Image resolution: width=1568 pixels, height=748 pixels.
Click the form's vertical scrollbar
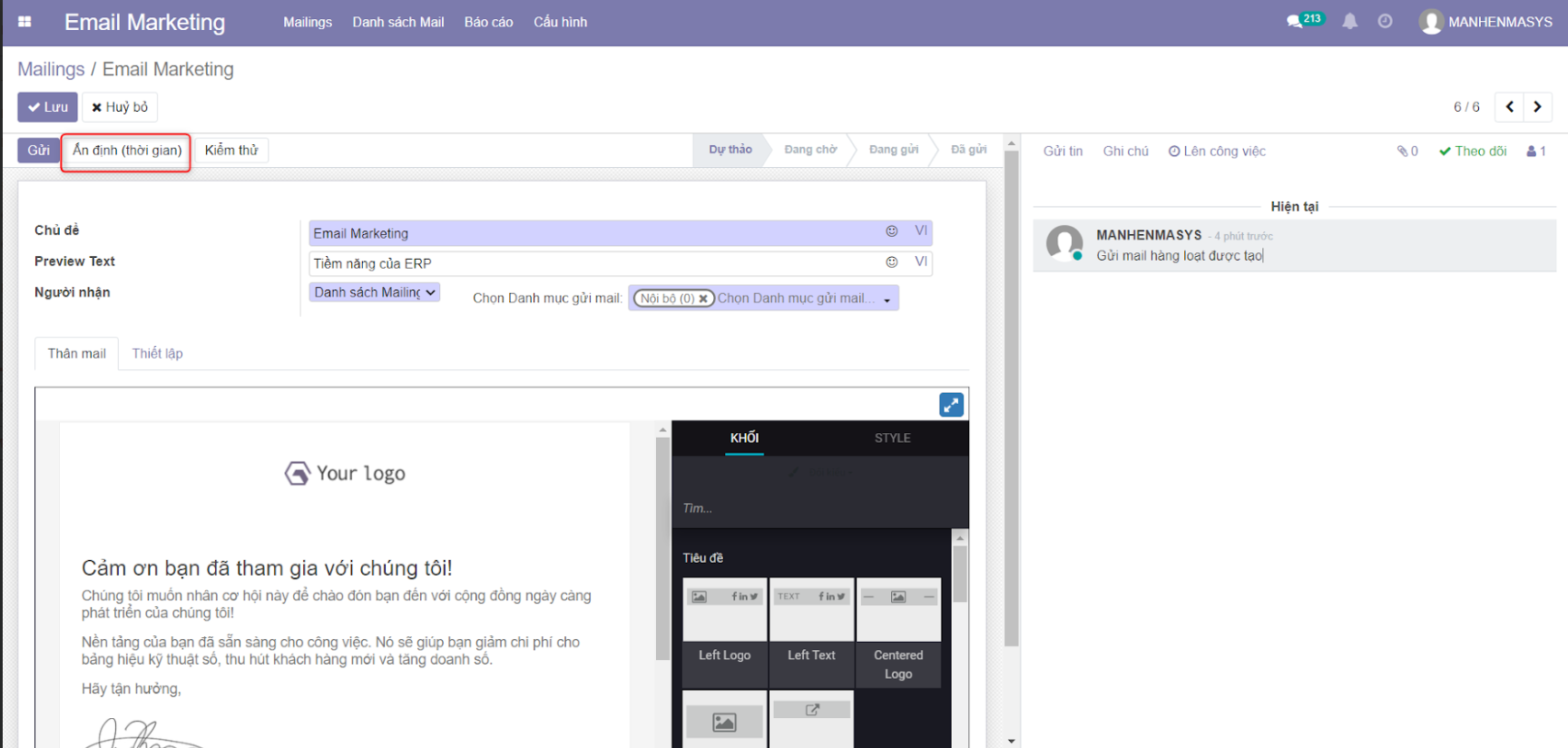[1011, 398]
